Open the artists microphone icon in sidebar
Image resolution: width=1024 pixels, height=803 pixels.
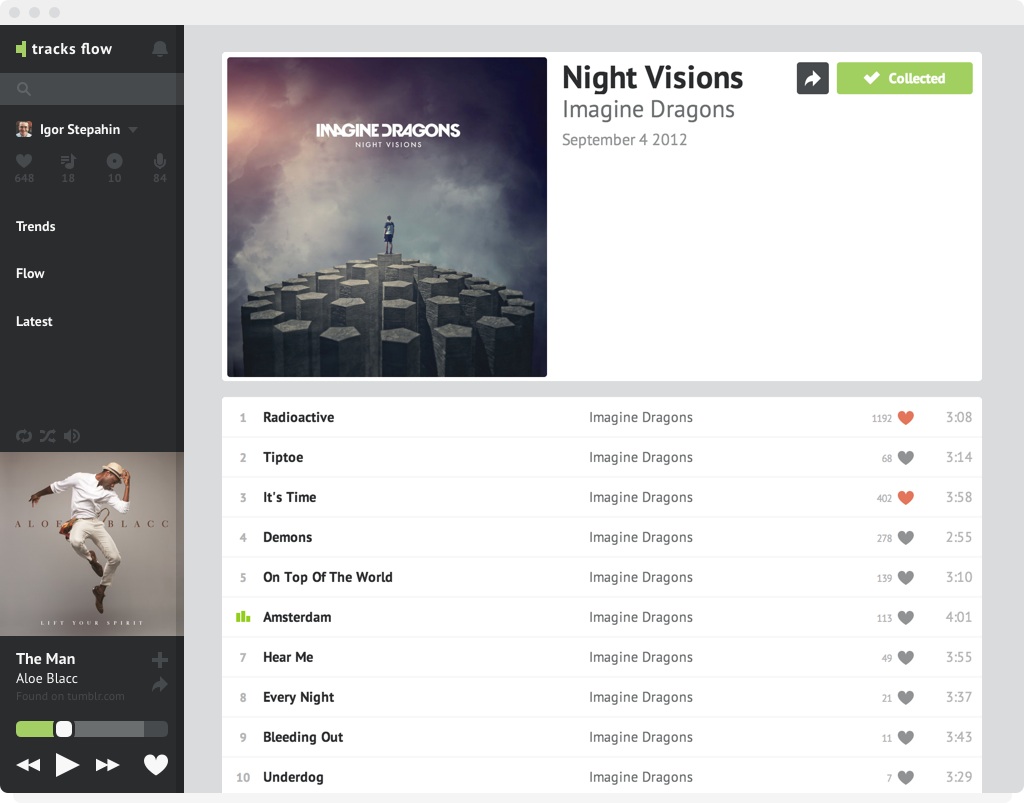(159, 161)
